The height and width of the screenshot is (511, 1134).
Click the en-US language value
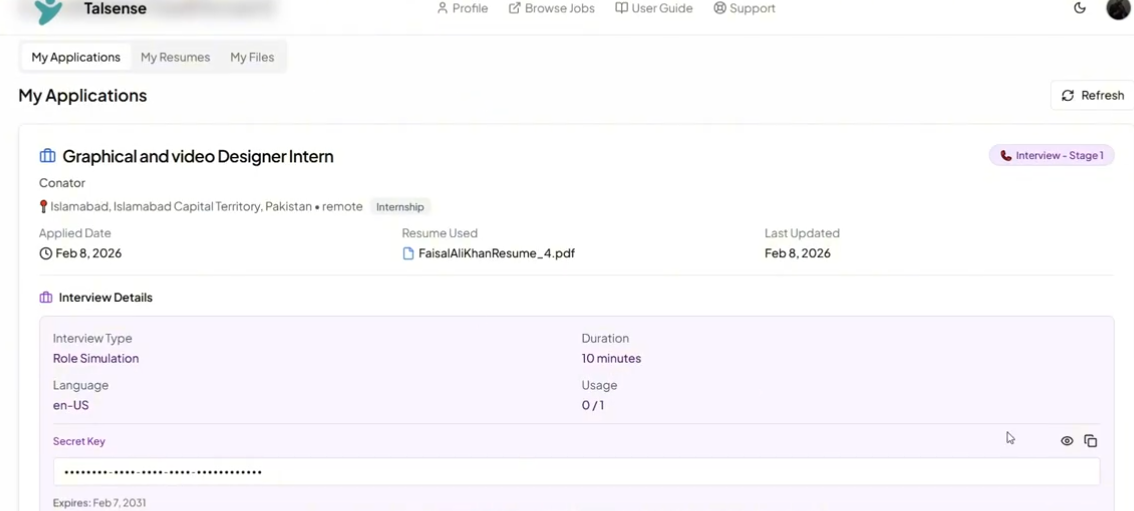tap(71, 405)
